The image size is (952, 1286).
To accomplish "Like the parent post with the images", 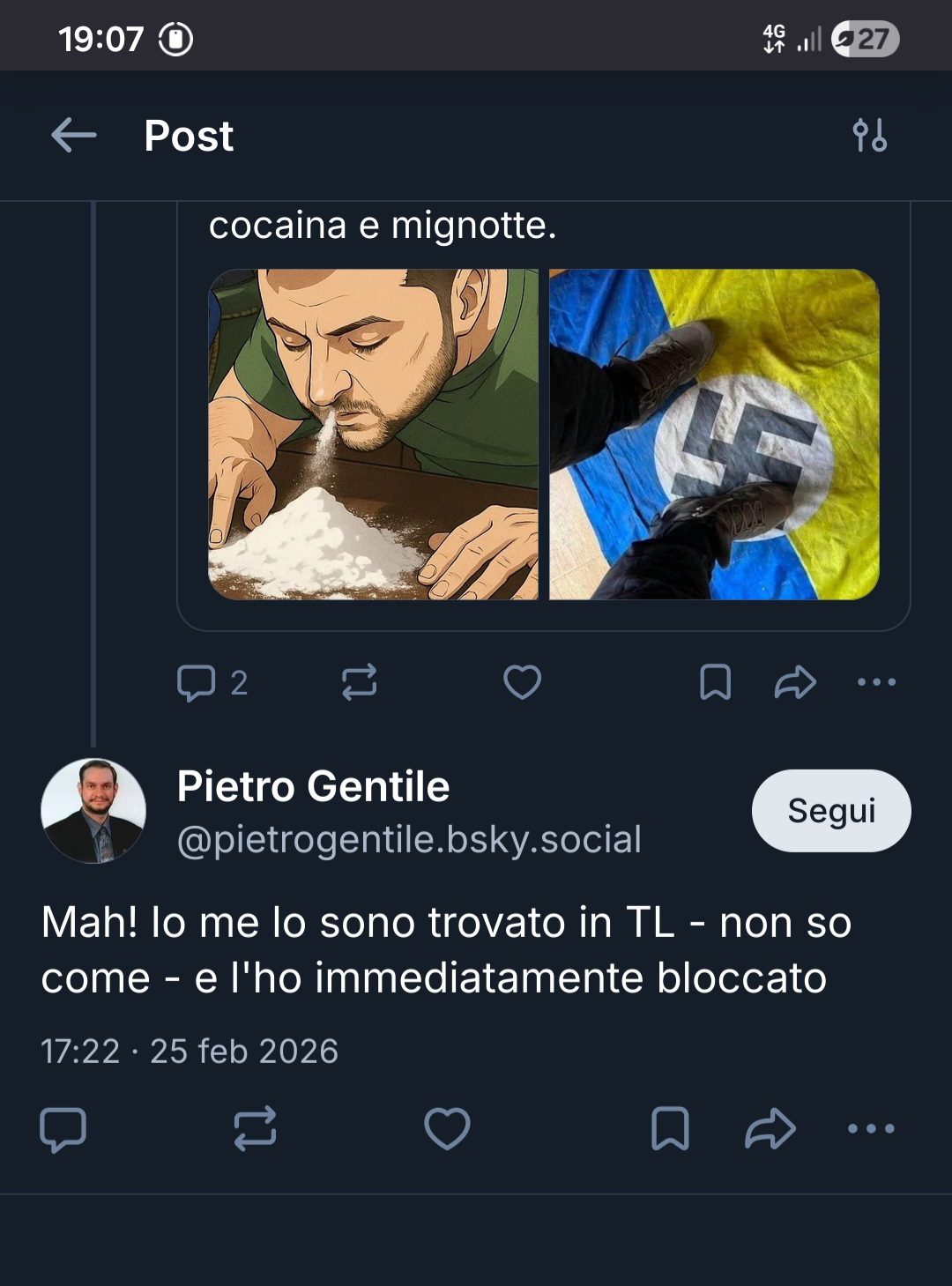I will click(522, 682).
